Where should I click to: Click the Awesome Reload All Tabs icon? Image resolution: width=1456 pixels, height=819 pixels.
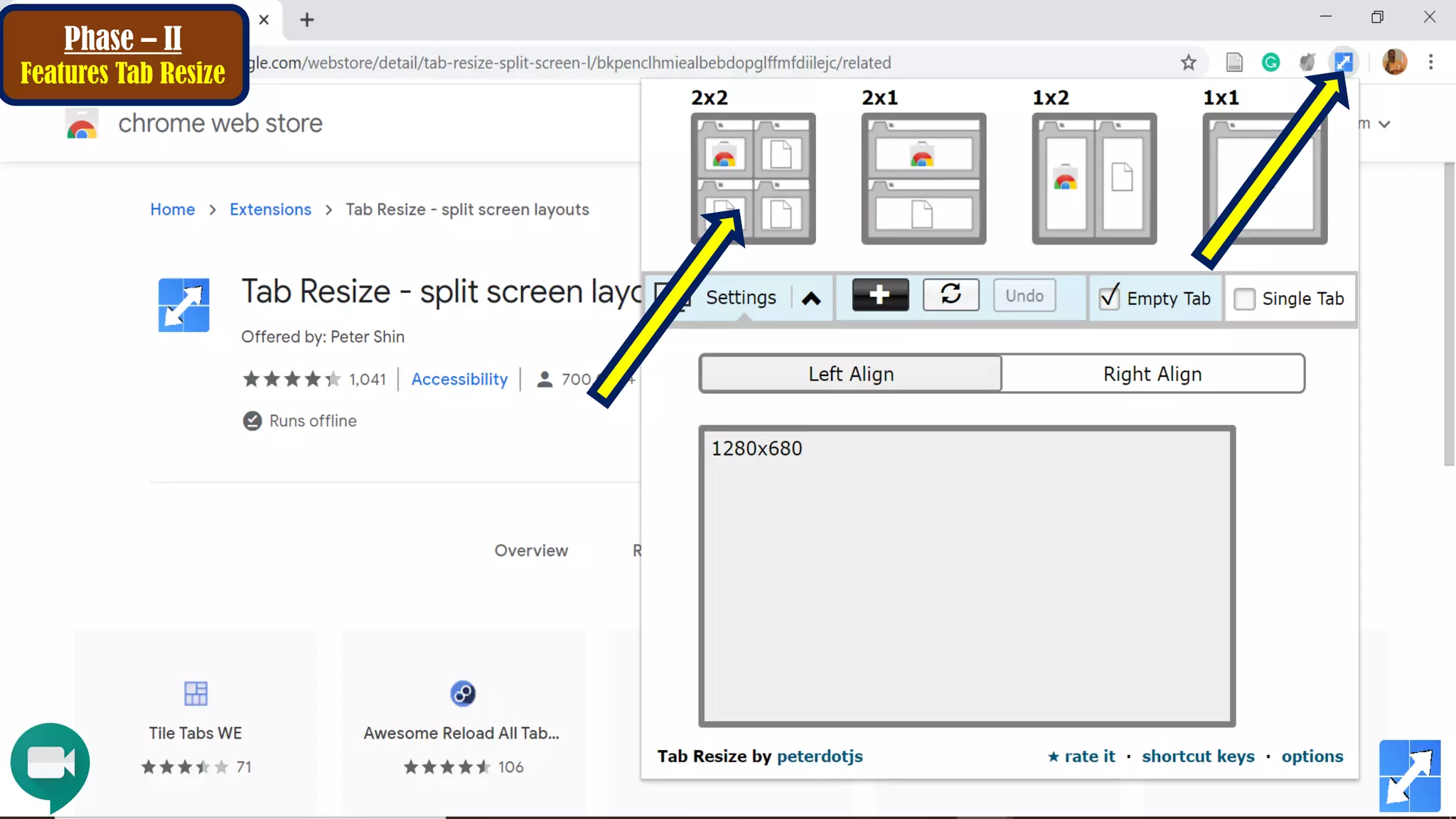463,693
